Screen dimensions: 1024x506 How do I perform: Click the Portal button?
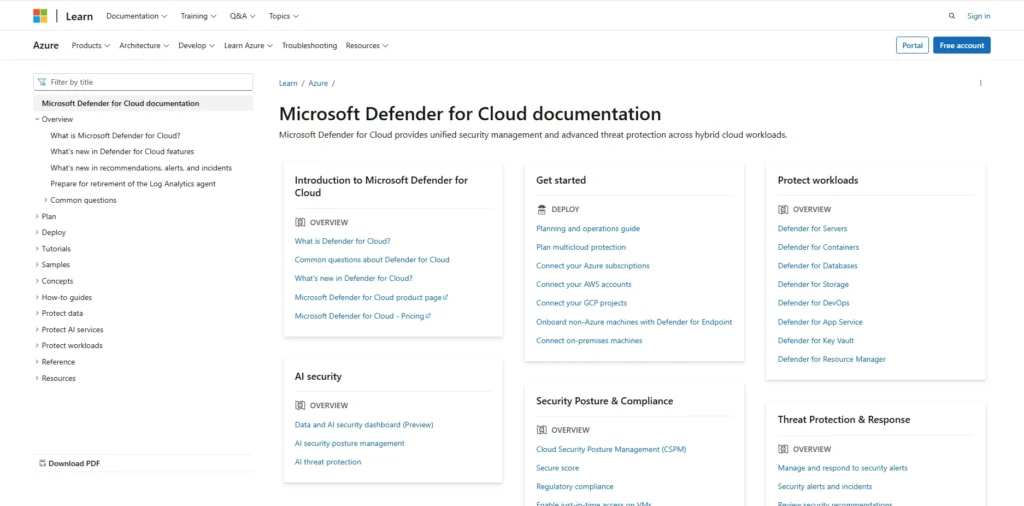912,45
